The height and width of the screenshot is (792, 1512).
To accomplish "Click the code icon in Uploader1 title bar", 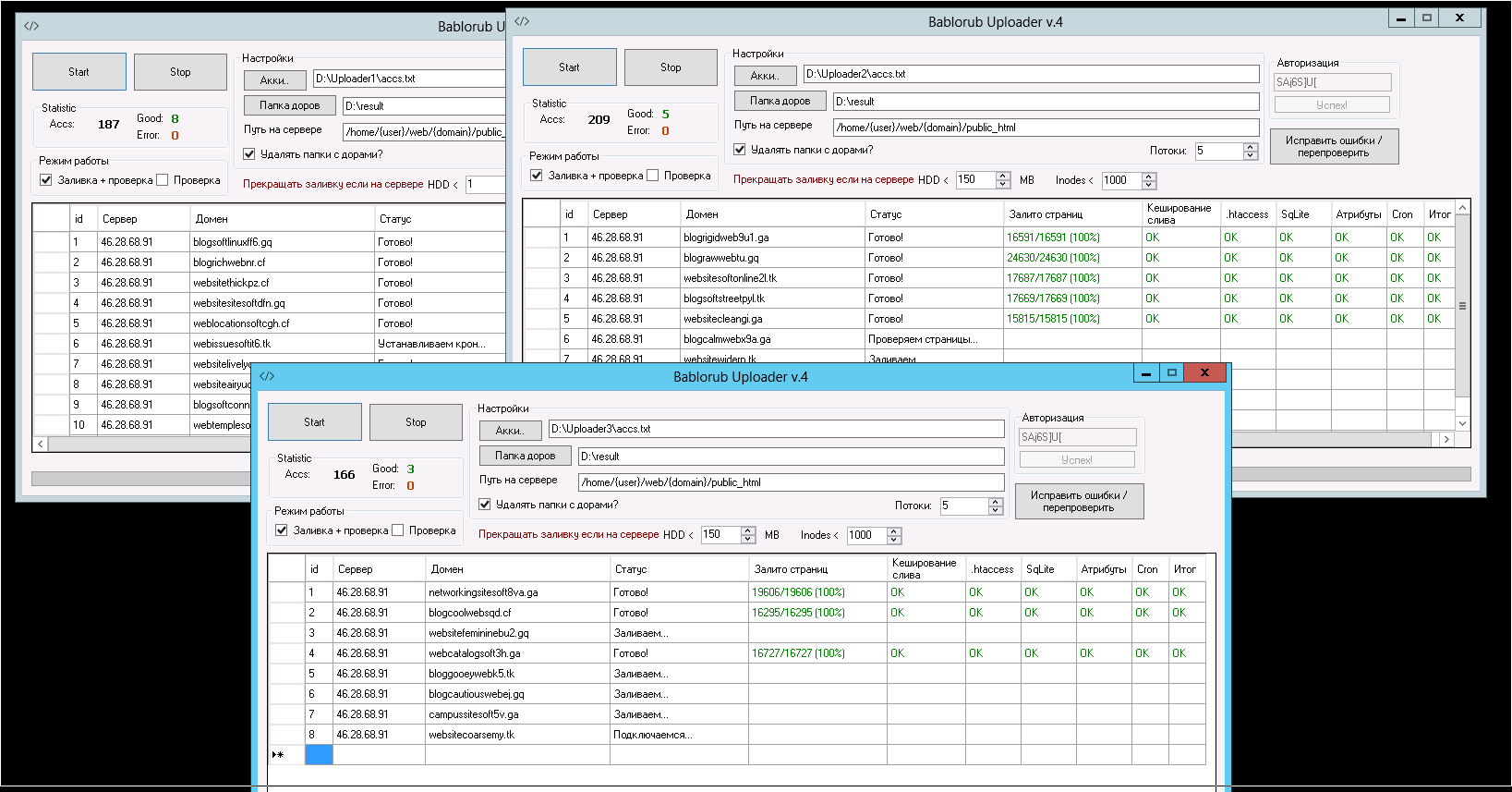I will [31, 26].
